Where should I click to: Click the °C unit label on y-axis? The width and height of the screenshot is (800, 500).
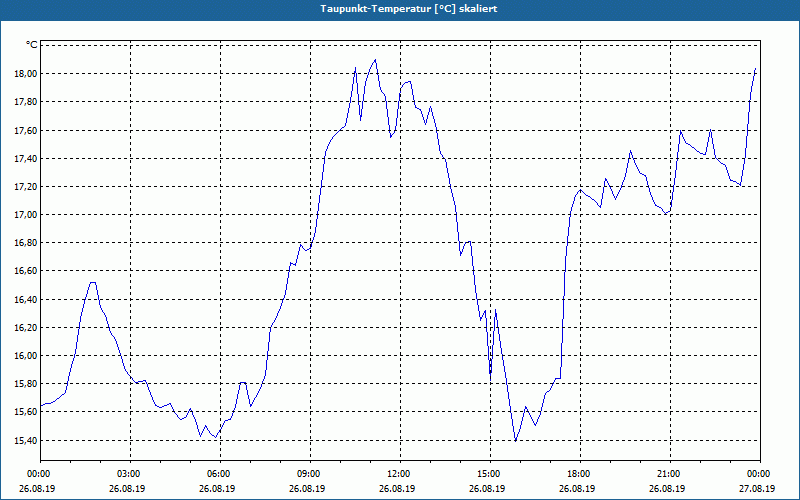31,45
